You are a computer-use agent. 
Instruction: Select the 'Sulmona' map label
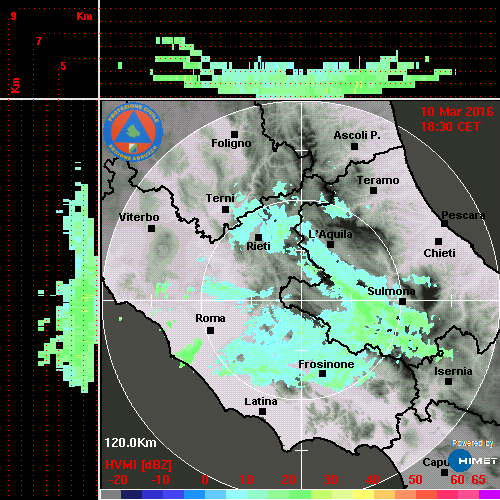[391, 291]
